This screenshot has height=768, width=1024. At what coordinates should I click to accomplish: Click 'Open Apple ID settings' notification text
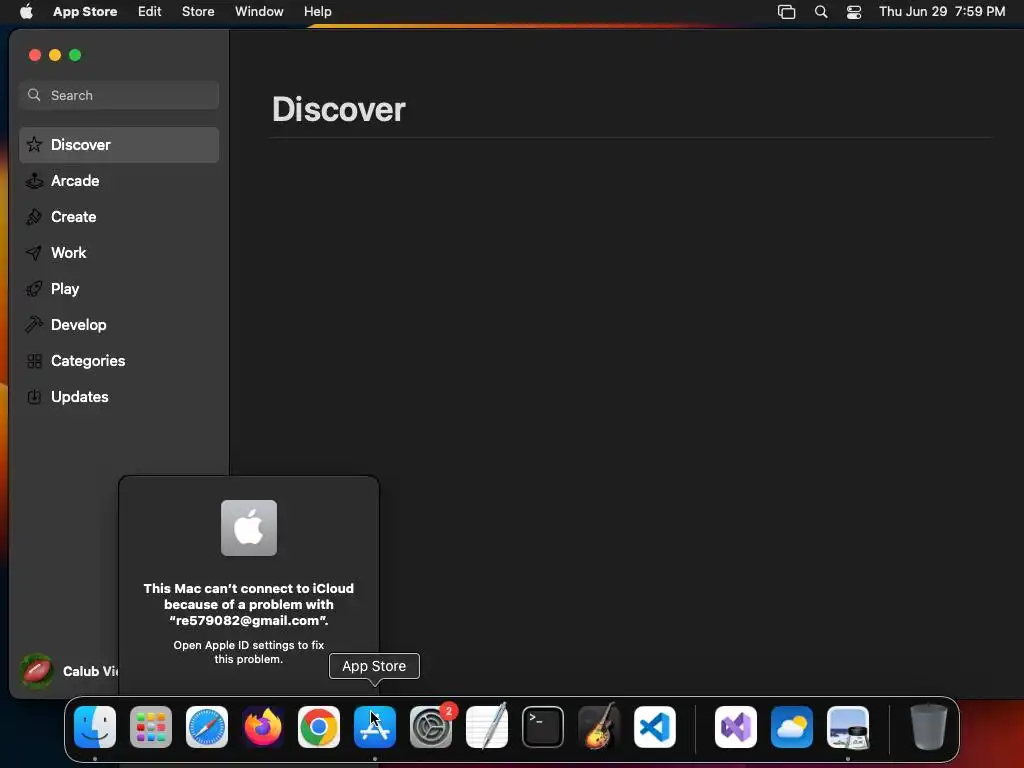coord(249,652)
